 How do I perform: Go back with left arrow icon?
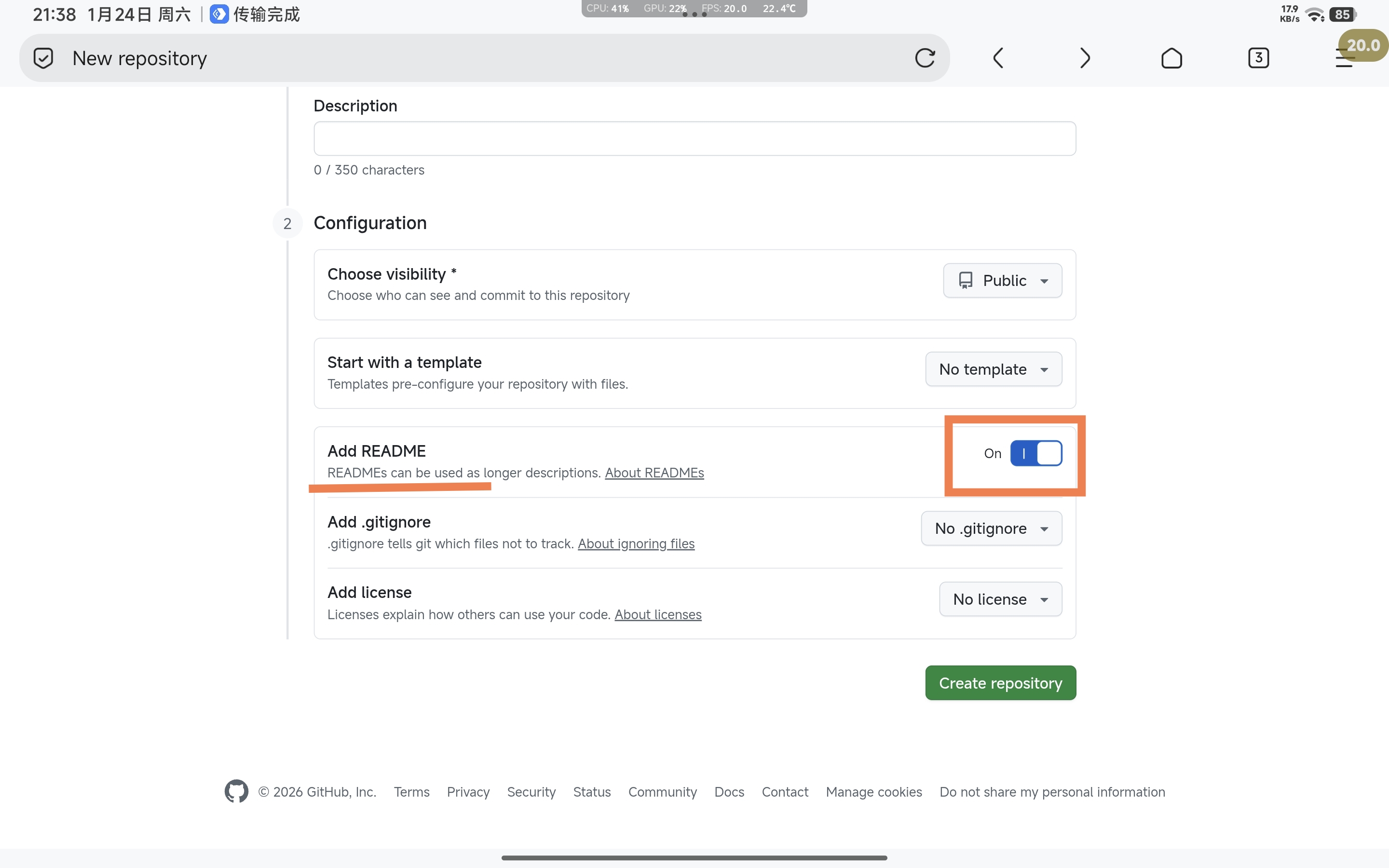(998, 58)
